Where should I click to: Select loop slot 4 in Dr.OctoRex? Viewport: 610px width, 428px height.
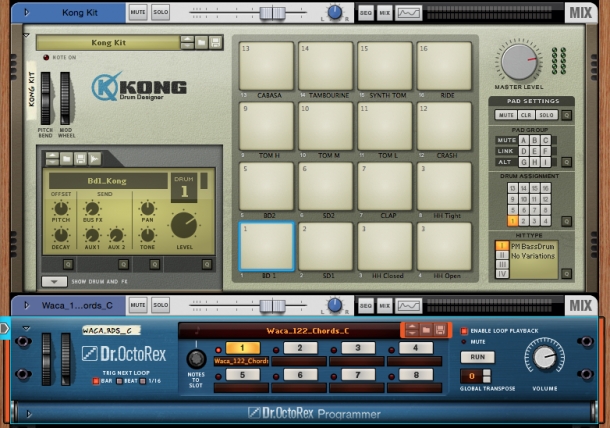(x=416, y=348)
